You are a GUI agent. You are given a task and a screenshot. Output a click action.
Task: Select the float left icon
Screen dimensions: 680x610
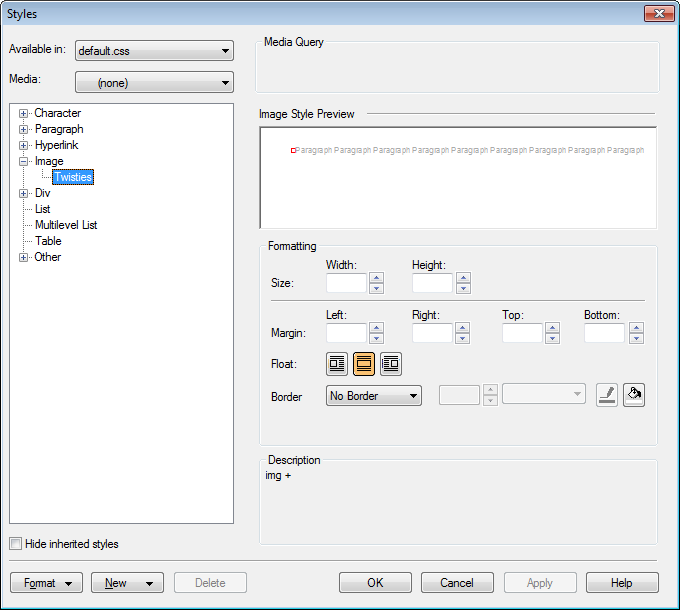tap(337, 364)
